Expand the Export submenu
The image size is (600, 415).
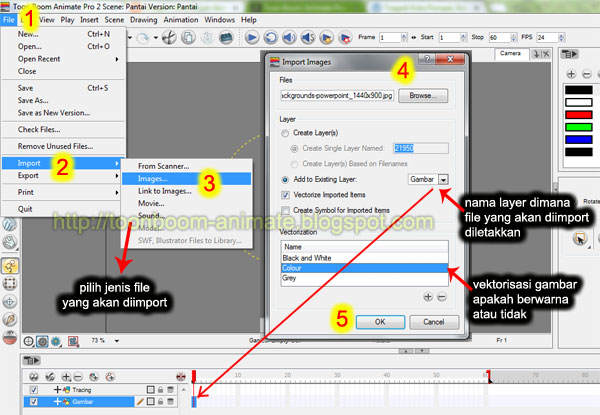coord(117,176)
